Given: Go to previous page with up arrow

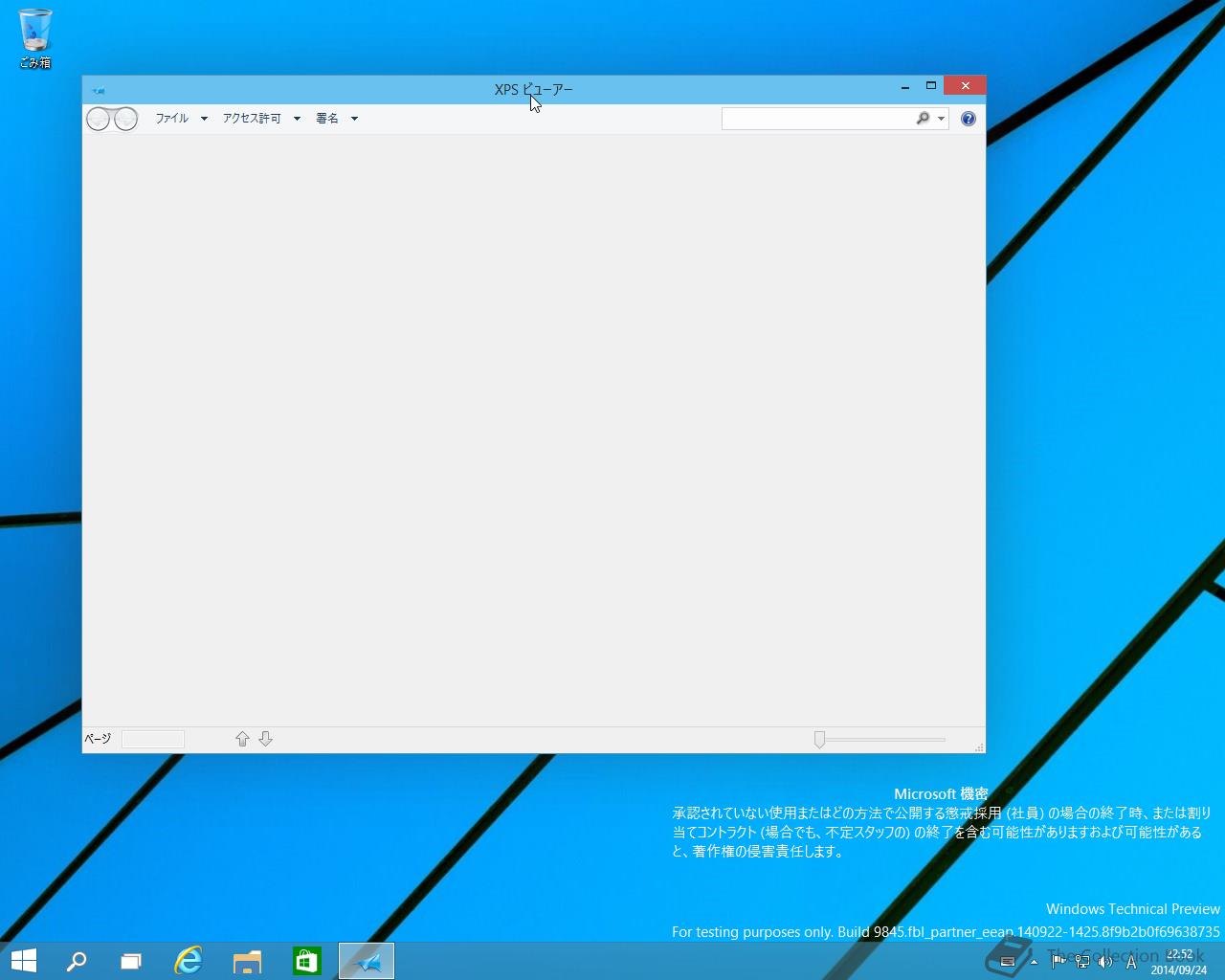Looking at the screenshot, I should click(x=242, y=739).
